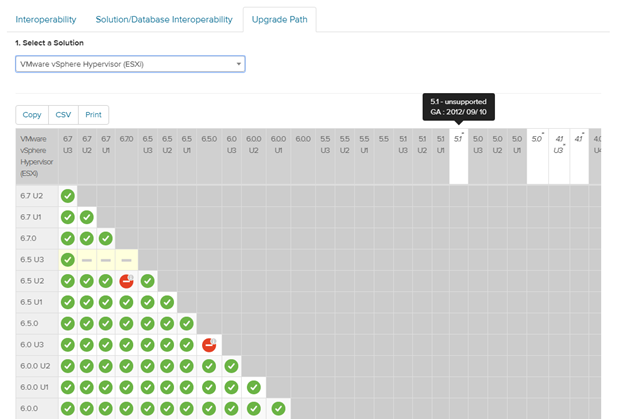The image size is (623, 419).
Task: Click 6.7 U1 row checkmark under 6.7 U3 column
Action: pos(68,217)
